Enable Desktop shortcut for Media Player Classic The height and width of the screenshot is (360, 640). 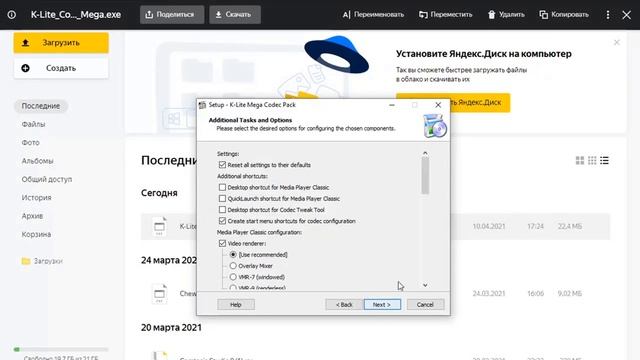[x=222, y=187]
